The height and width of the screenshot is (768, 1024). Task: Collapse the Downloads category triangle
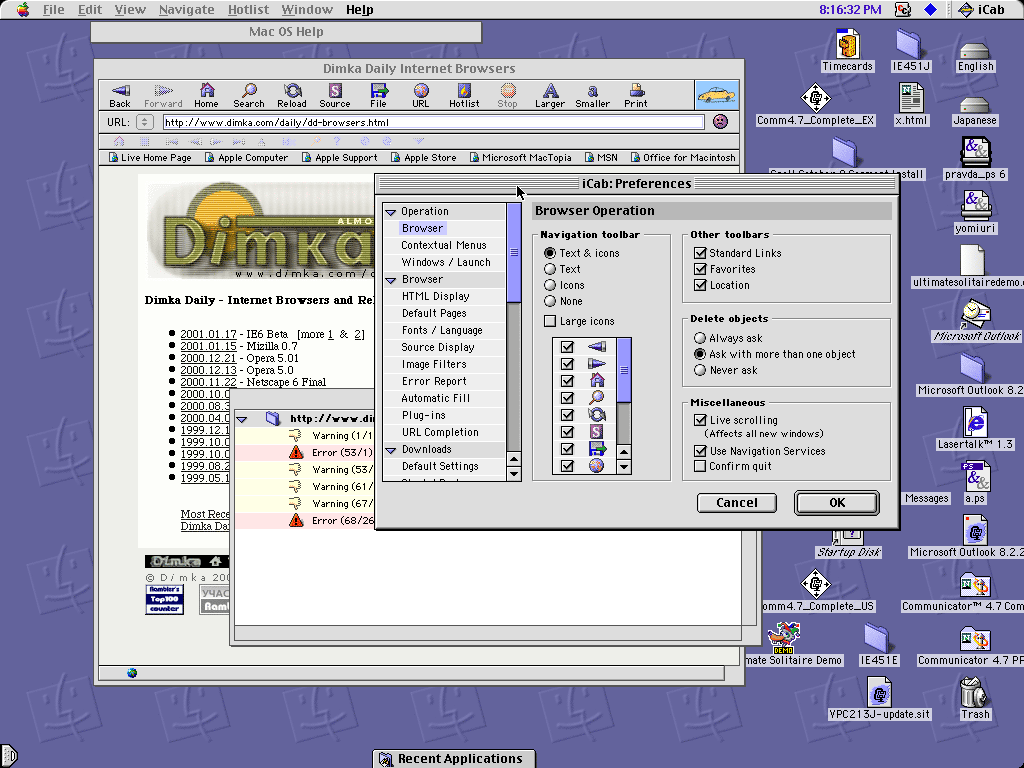click(391, 449)
